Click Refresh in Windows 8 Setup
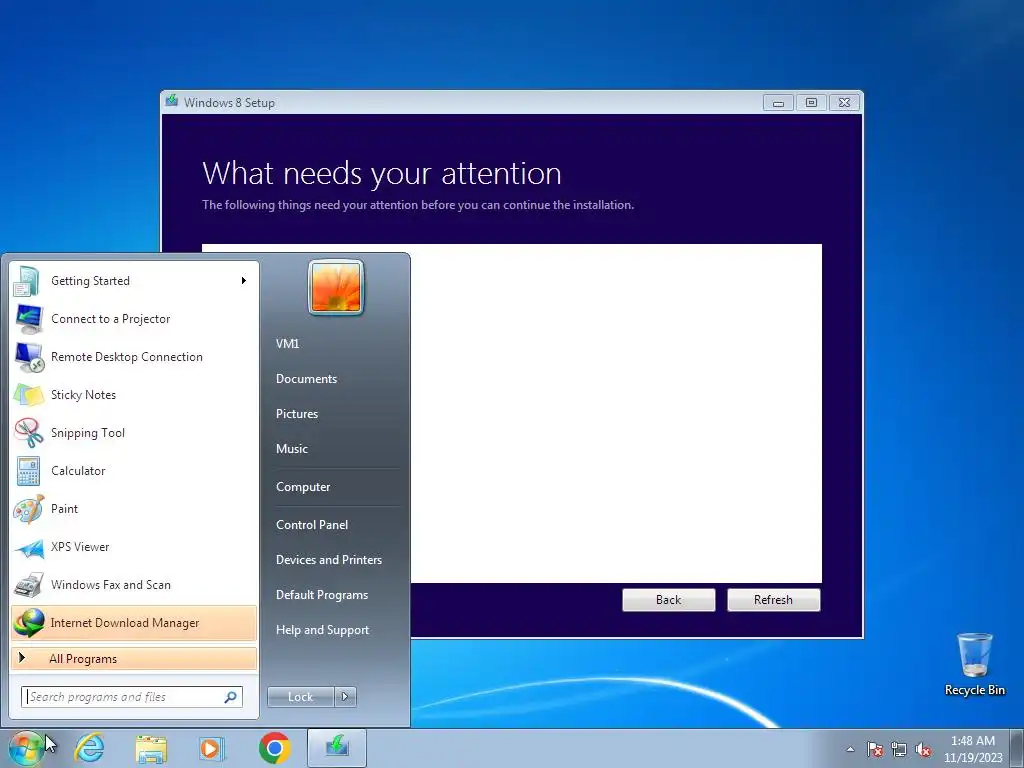Image resolution: width=1024 pixels, height=768 pixels. tap(774, 600)
